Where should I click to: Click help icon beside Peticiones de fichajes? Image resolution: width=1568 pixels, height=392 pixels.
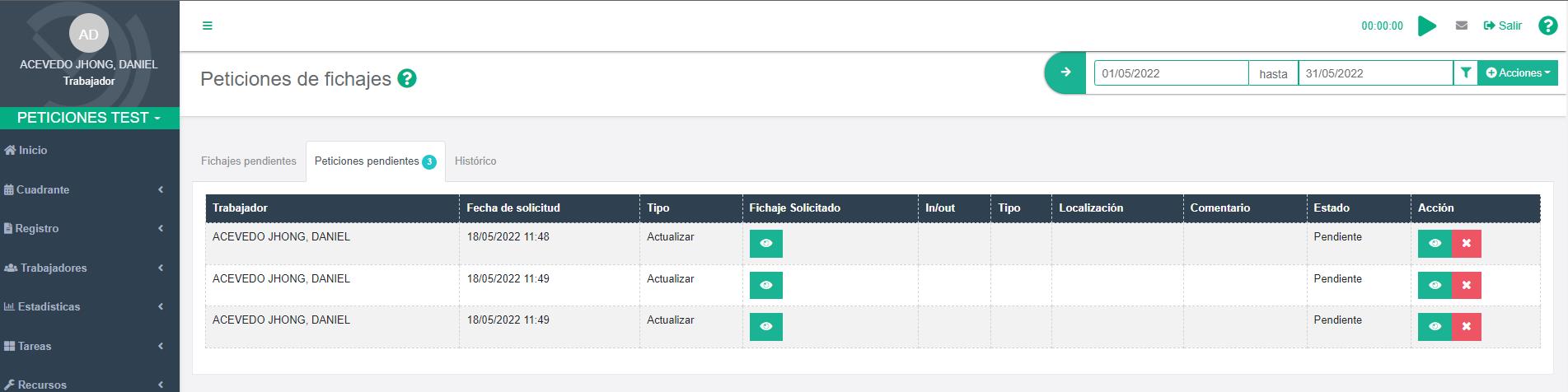click(406, 79)
